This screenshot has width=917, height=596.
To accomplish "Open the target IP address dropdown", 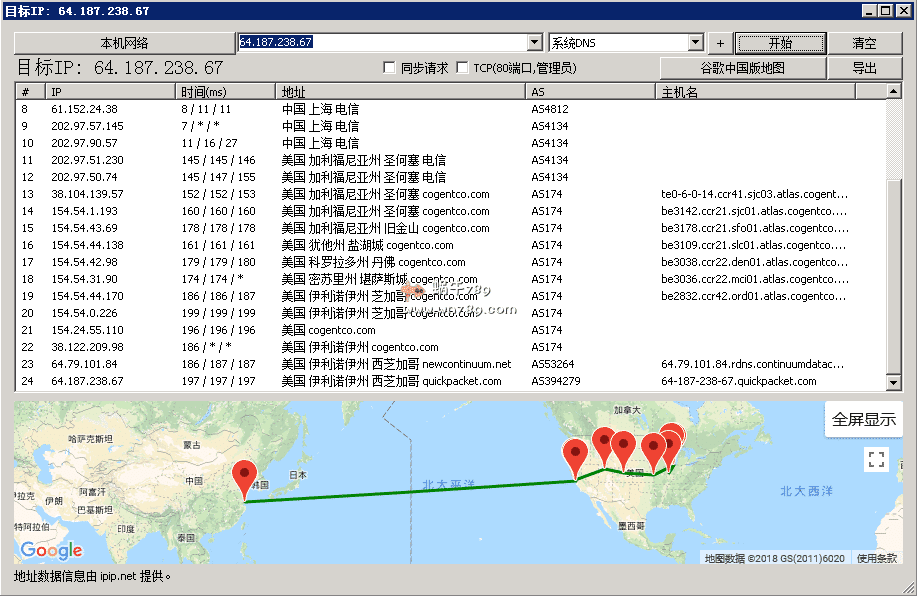I will coord(534,43).
